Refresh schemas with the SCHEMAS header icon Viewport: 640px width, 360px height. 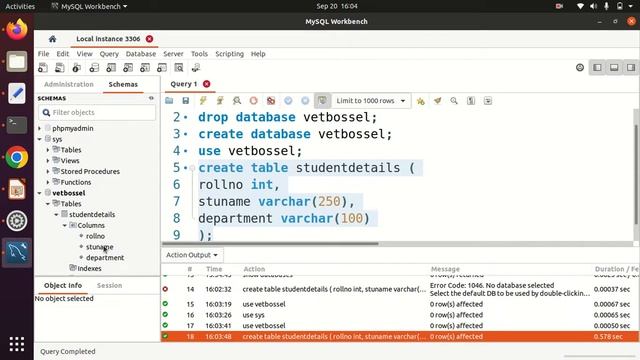[151, 98]
